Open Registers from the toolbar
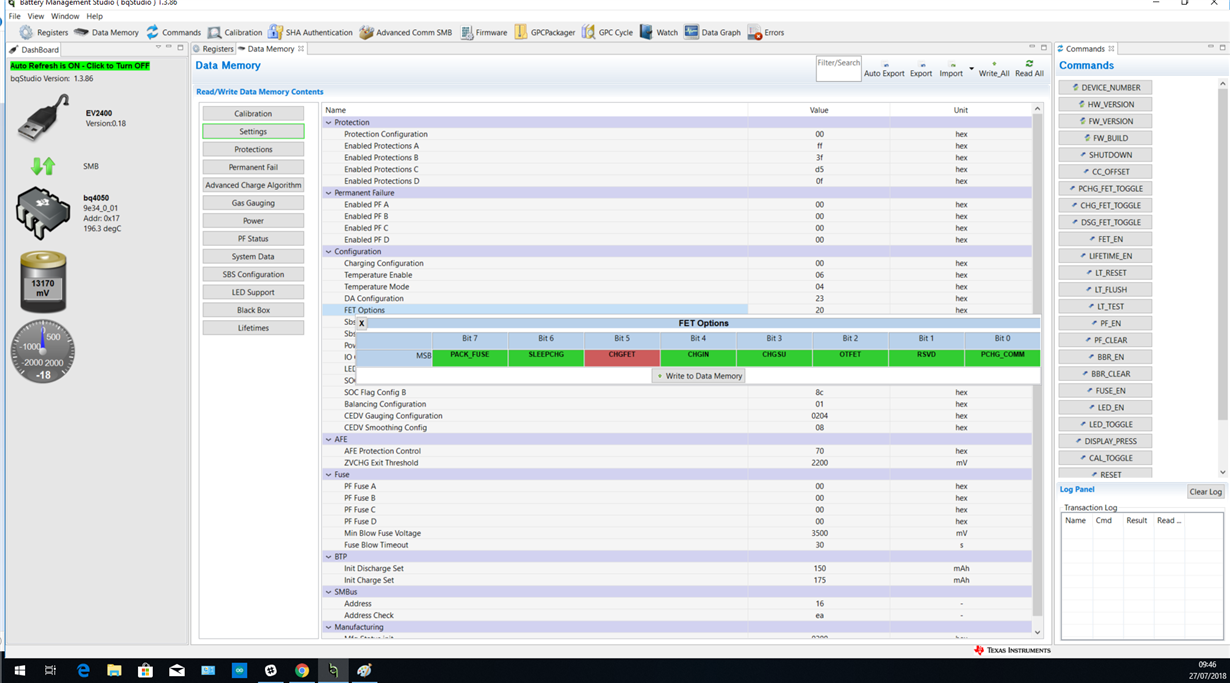This screenshot has width=1230, height=683. [44, 32]
